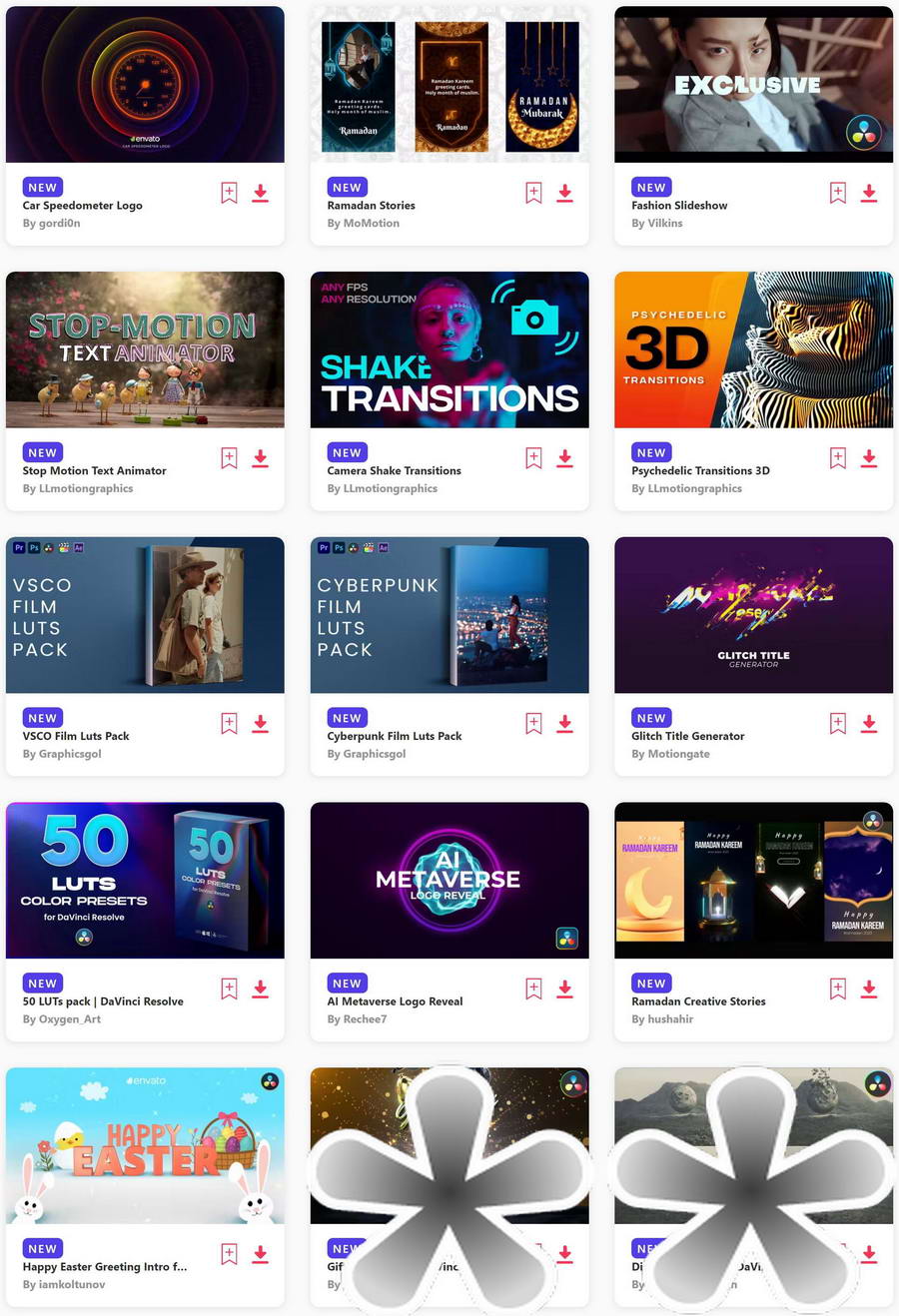Download the Glitch Title Generator
The width and height of the screenshot is (899, 1316).
tap(869, 724)
